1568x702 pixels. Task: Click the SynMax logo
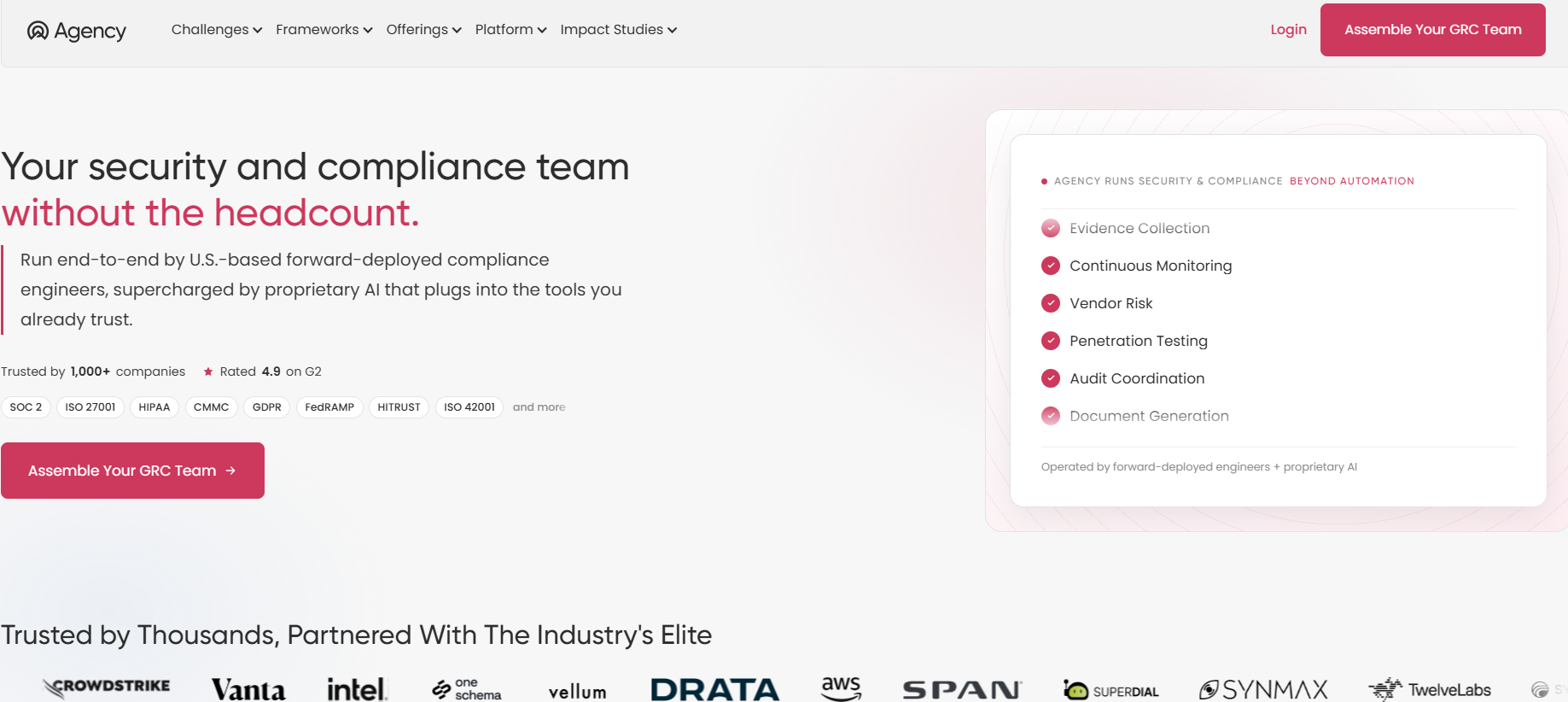(1263, 690)
